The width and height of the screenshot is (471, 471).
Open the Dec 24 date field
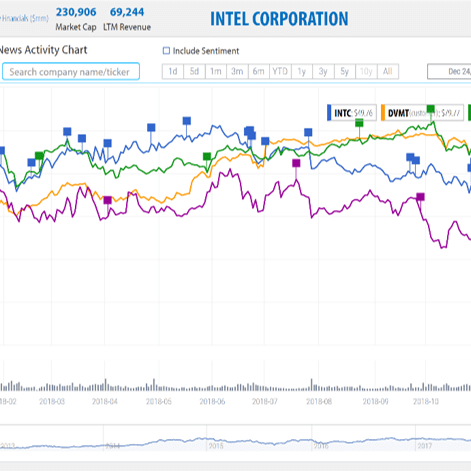449,71
